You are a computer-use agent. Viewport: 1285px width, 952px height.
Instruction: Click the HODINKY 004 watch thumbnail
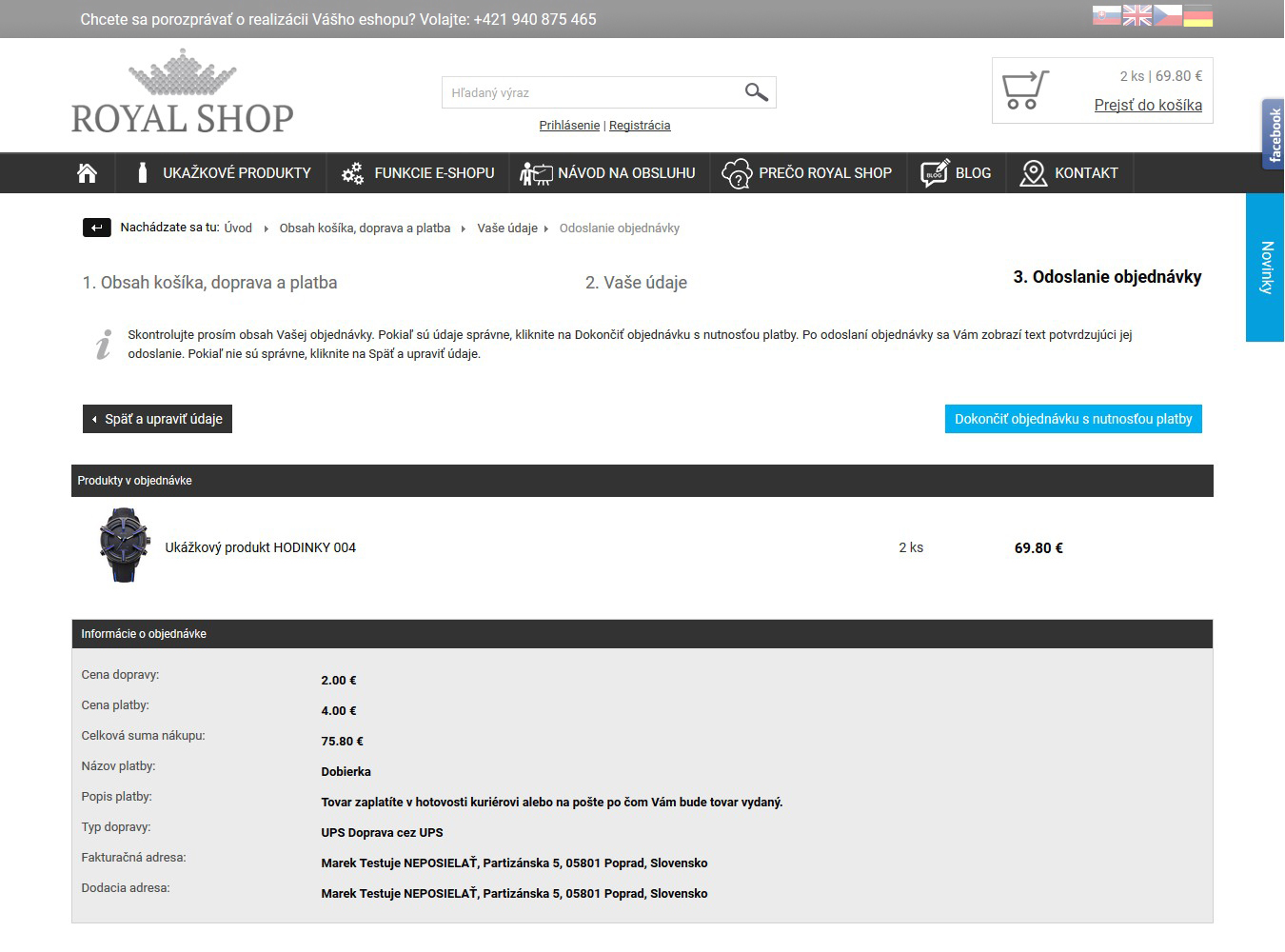pyautogui.click(x=125, y=545)
